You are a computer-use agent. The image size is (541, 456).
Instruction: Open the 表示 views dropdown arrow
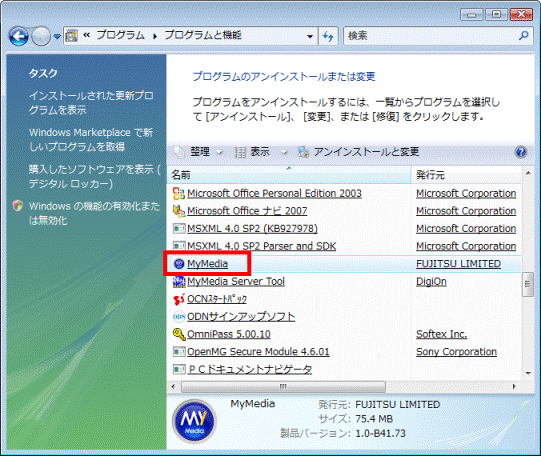pos(284,152)
